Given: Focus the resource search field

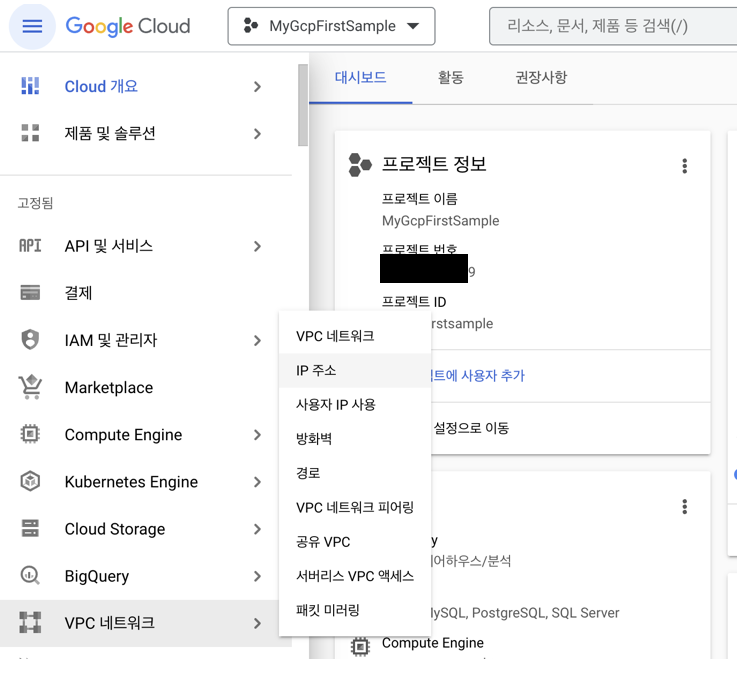Looking at the screenshot, I should (615, 27).
